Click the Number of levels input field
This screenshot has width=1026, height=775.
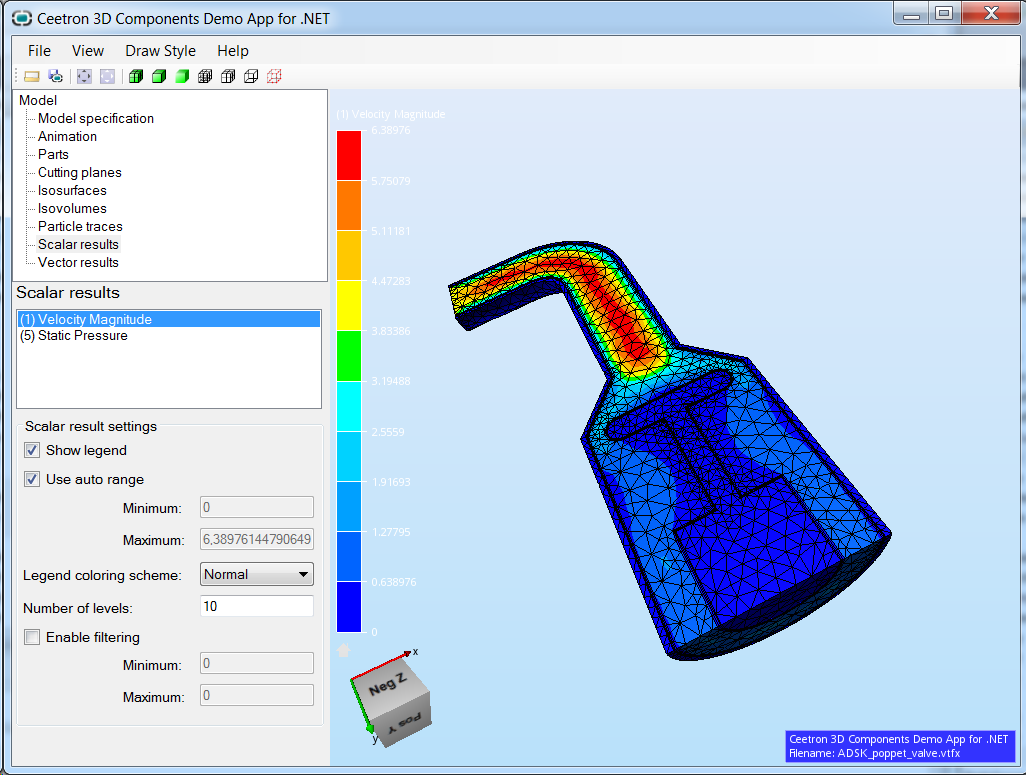coord(257,606)
